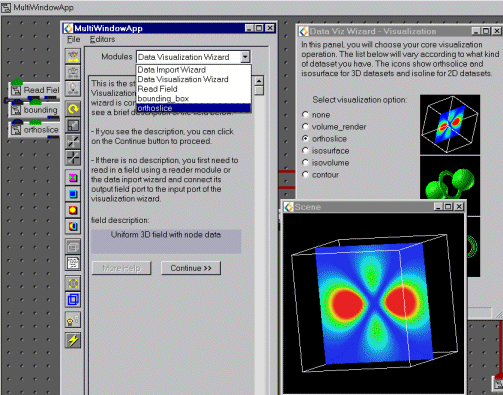Open the Modules dropdown arrow
This screenshot has height=395, width=503.
pos(245,57)
